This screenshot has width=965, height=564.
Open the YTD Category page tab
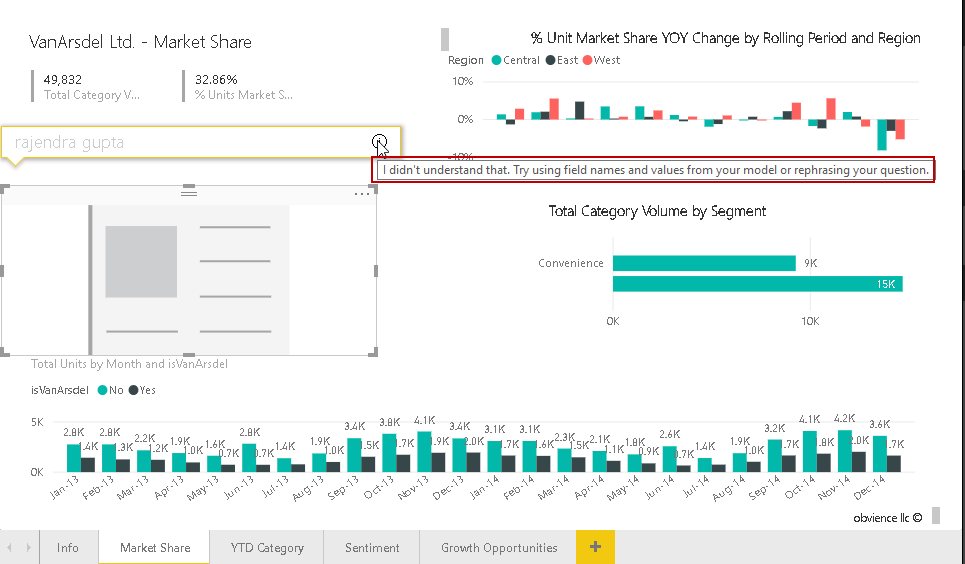[267, 548]
